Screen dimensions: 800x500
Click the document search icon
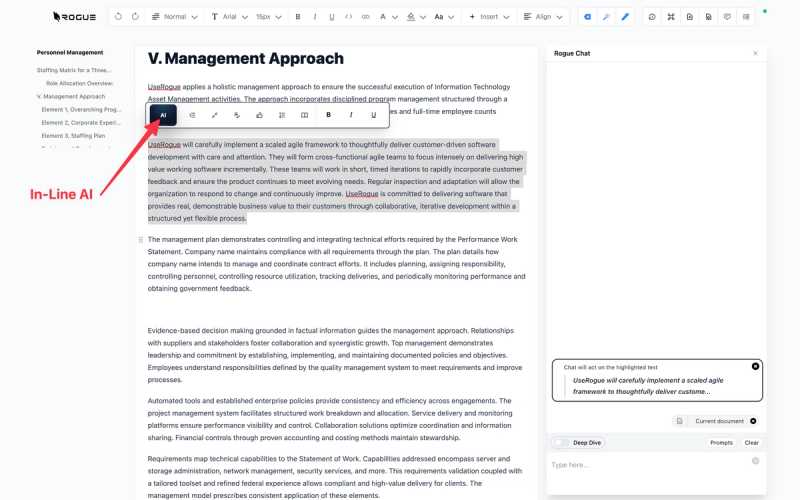[708, 17]
